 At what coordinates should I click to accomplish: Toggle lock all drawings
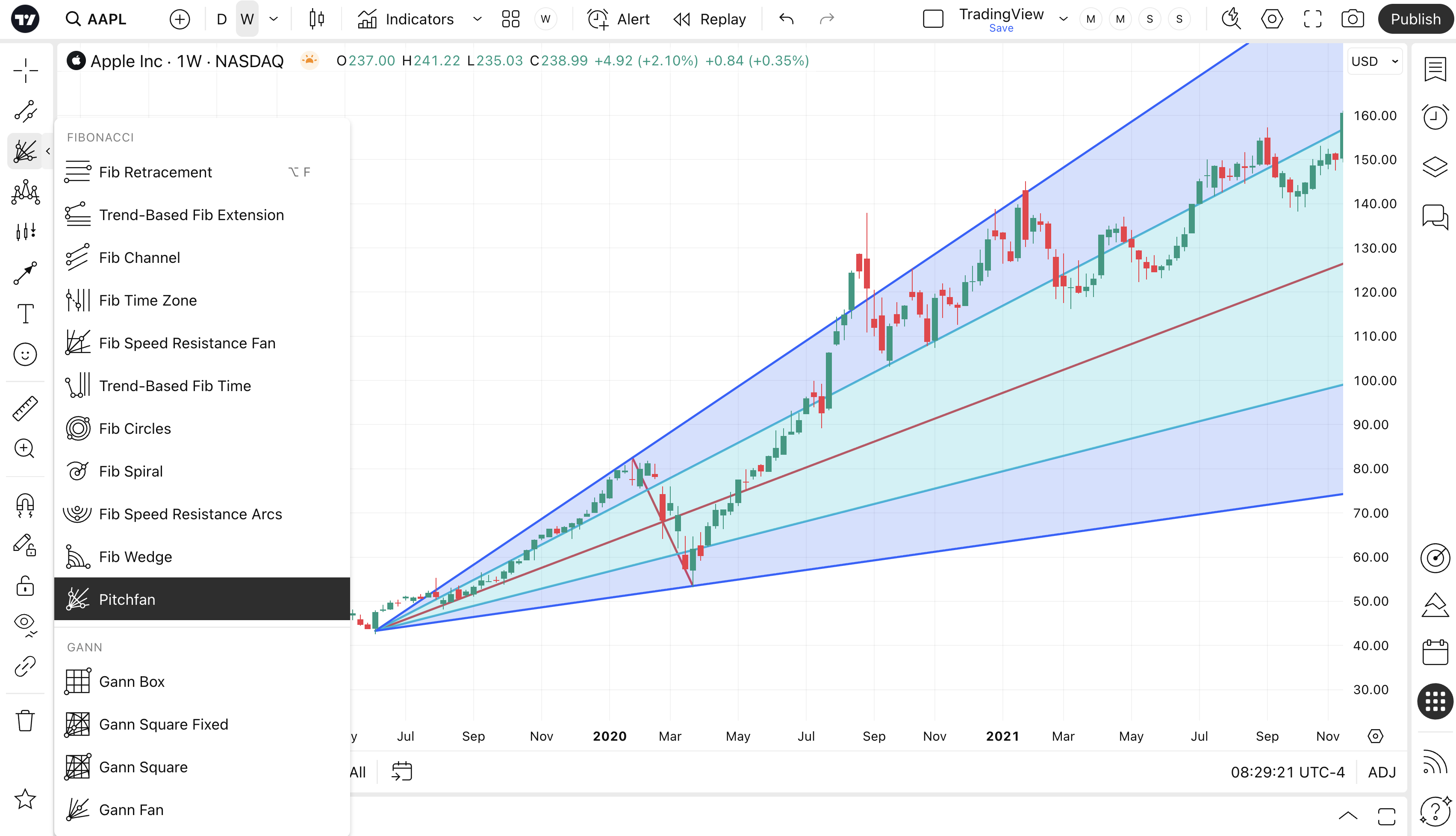point(25,586)
